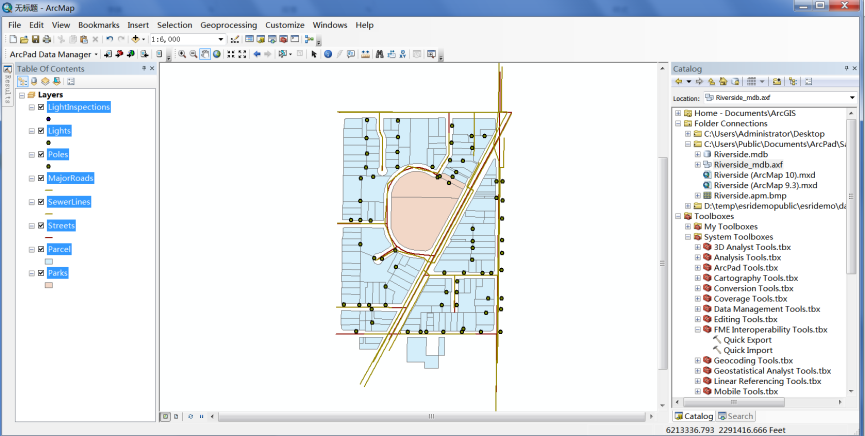List layers by selection
This screenshot has height=436, width=865.
pyautogui.click(x=57, y=81)
